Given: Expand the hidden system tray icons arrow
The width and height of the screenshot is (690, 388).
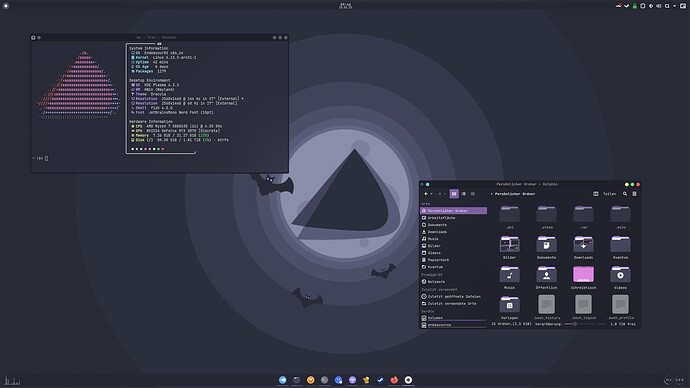Looking at the screenshot, I should pos(674,6).
